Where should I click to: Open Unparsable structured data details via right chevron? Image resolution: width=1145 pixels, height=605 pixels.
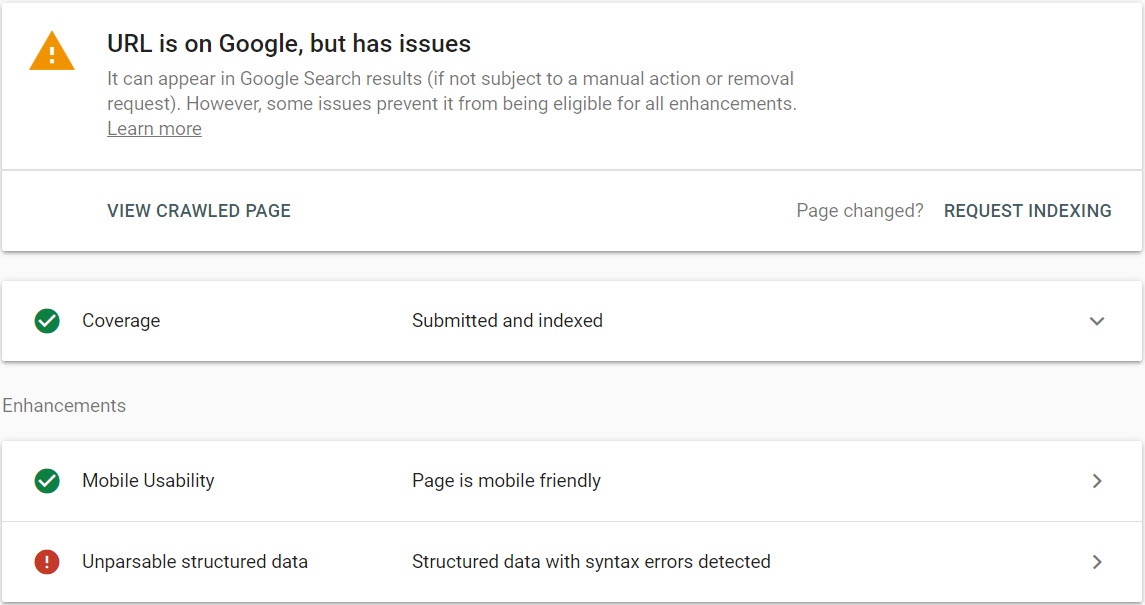tap(1097, 561)
